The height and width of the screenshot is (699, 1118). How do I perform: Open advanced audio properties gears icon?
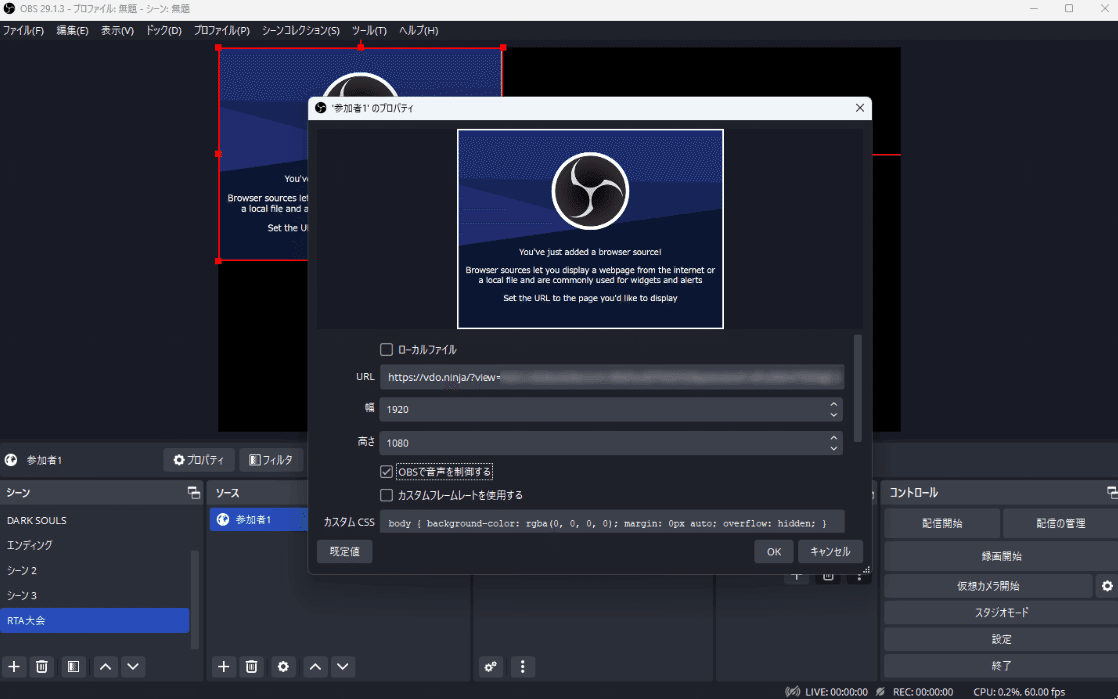(x=491, y=666)
